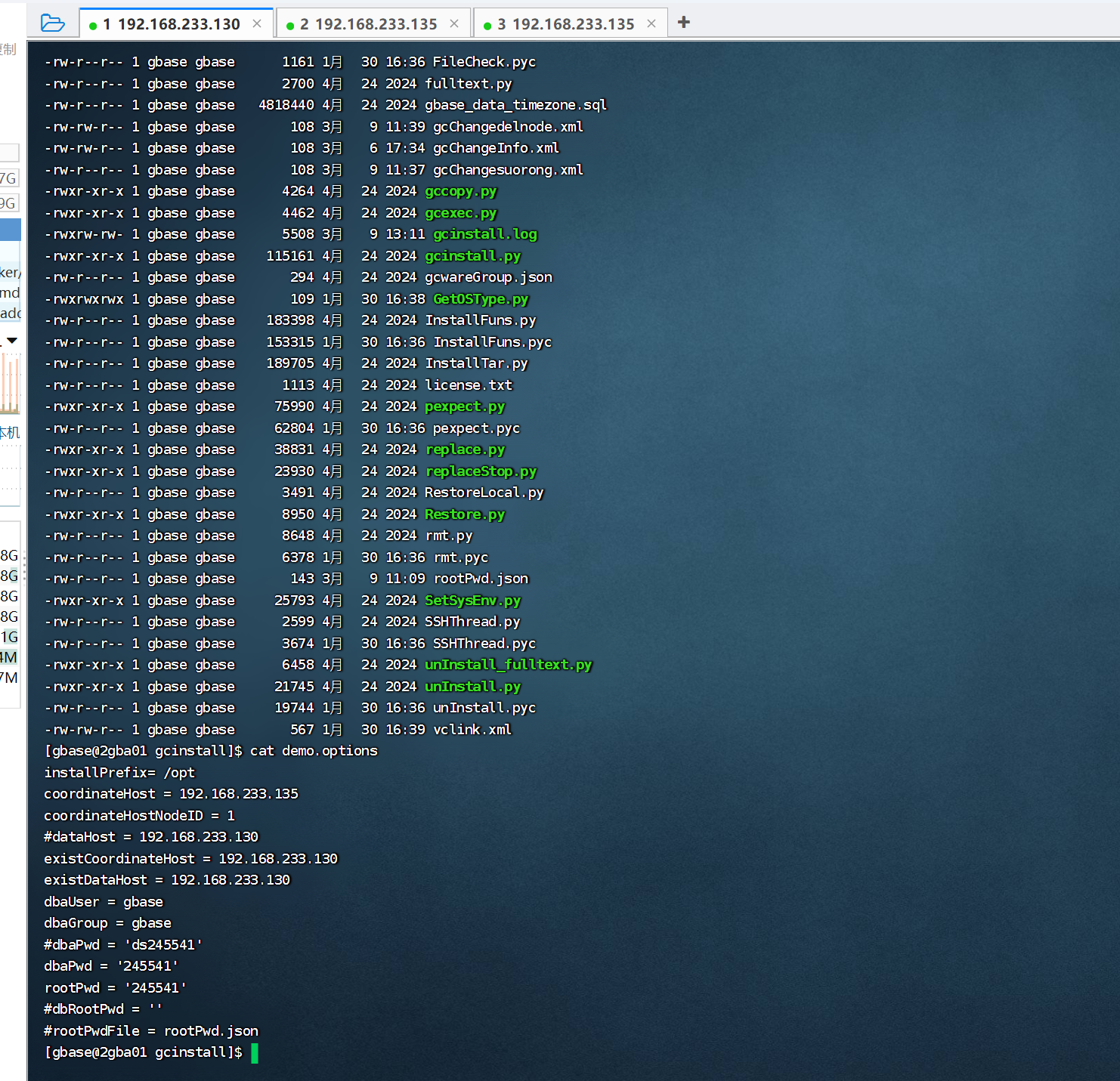Screen dimensions: 1120x1081
Task: Click the rmt.py filename
Action: pyautogui.click(x=448, y=536)
